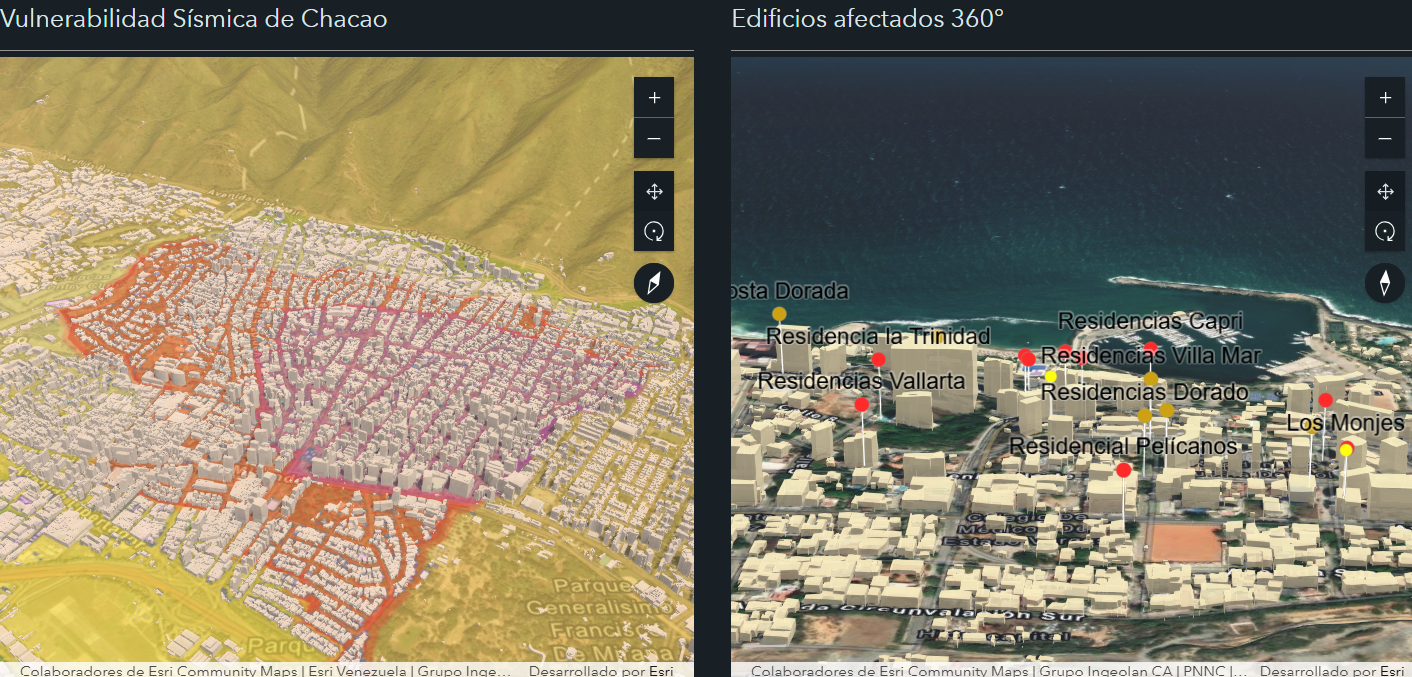This screenshot has height=677, width=1412.
Task: Click the Residencias Villa Mar label
Action: [1151, 355]
